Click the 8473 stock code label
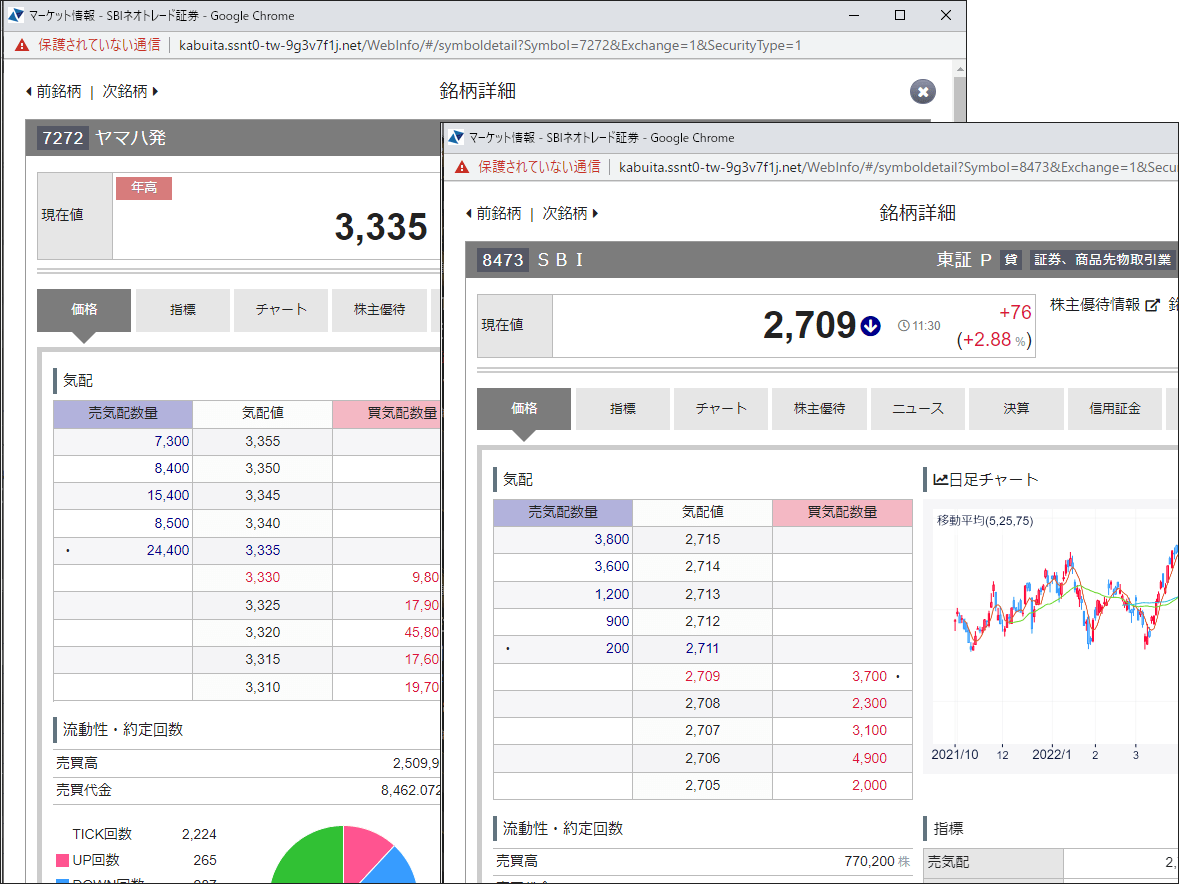The image size is (1179, 884). point(503,260)
